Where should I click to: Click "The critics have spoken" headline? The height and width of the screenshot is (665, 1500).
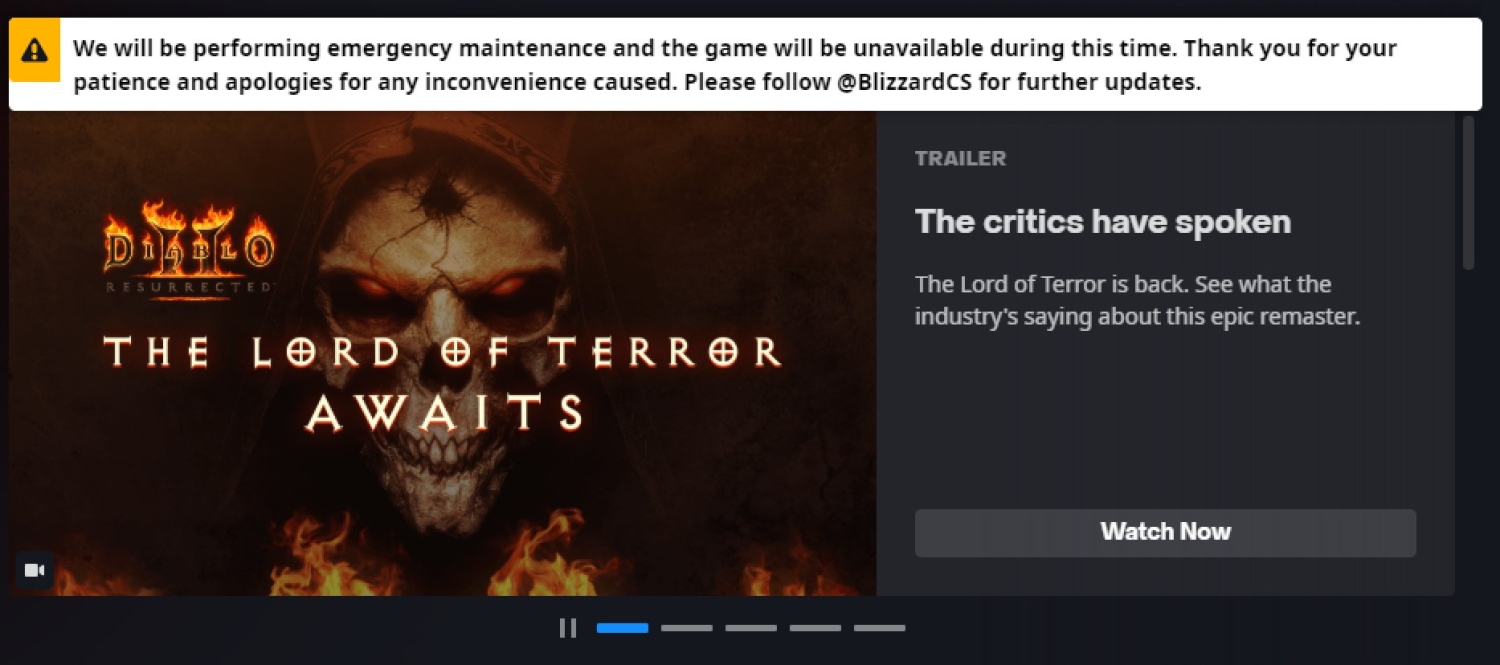1103,221
